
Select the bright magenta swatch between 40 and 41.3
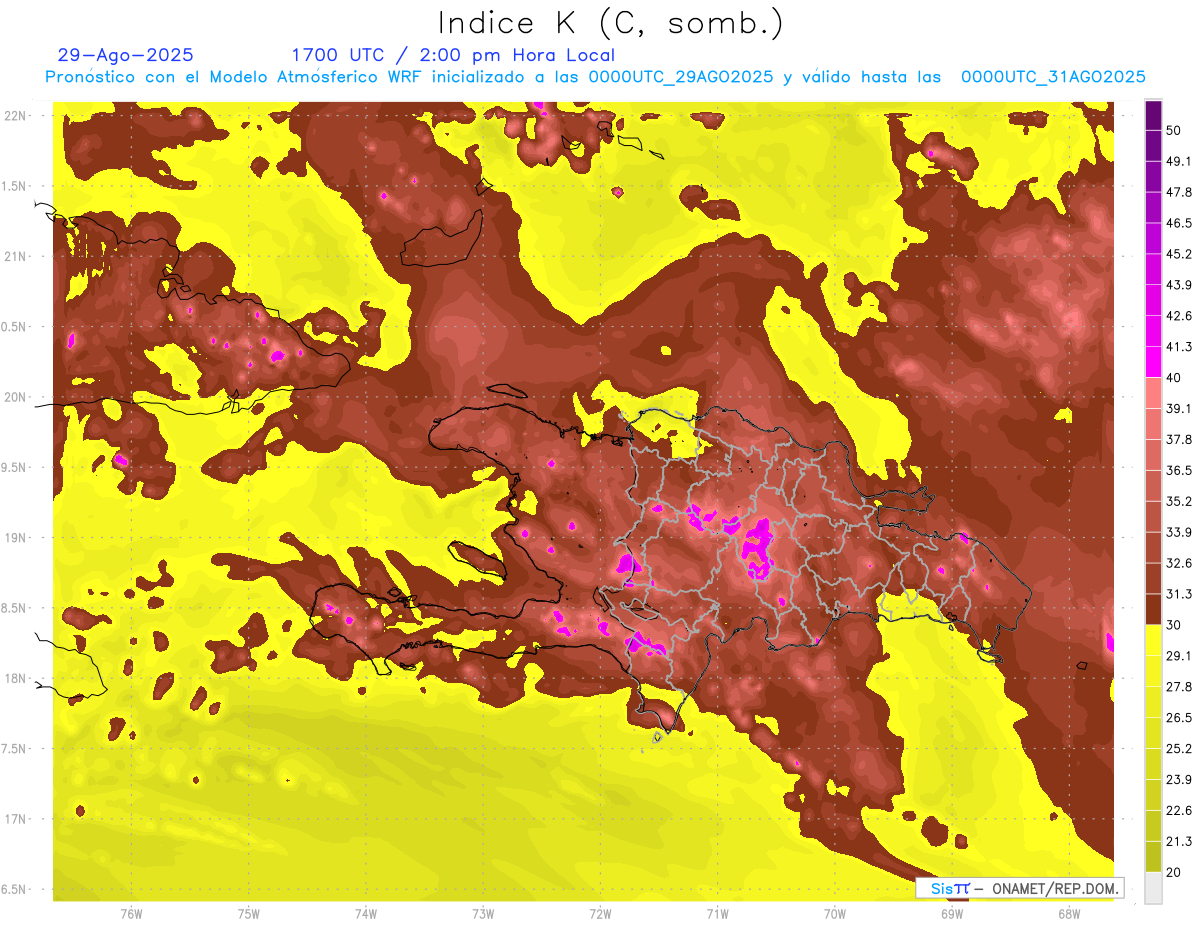coord(1153,362)
